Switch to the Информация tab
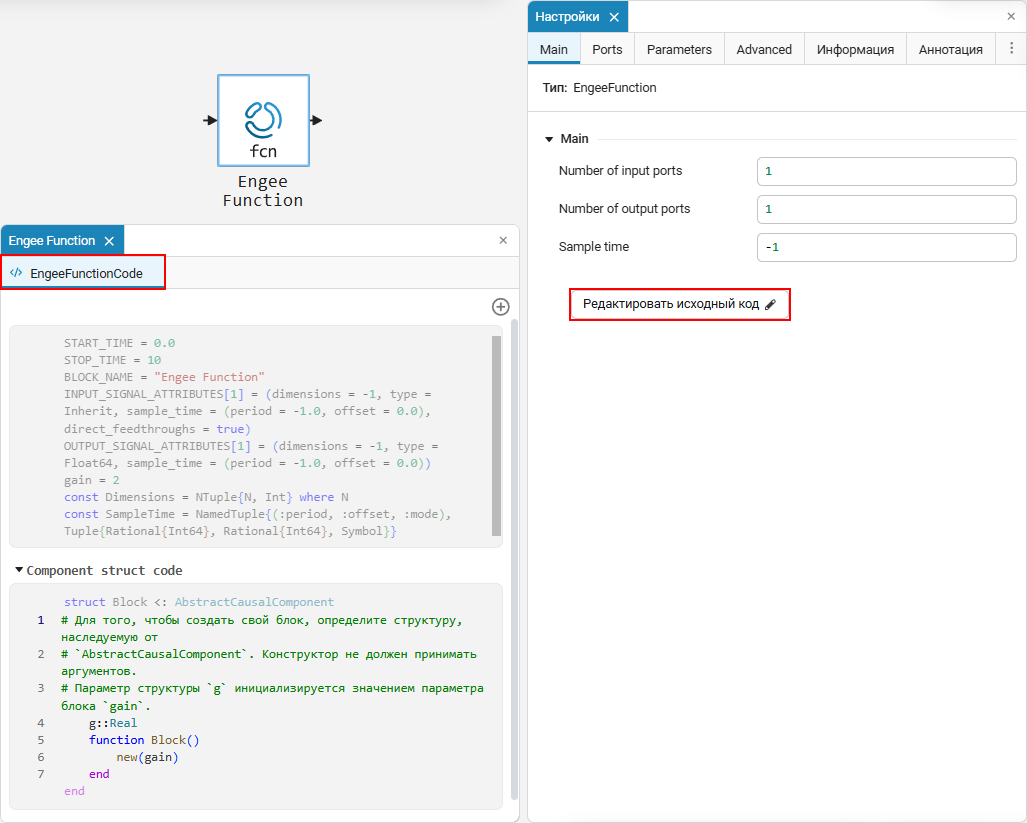The height and width of the screenshot is (823, 1027). 855,50
